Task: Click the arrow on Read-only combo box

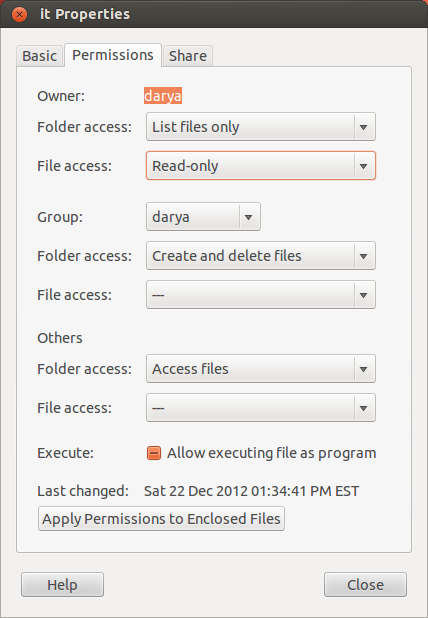Action: (x=363, y=166)
